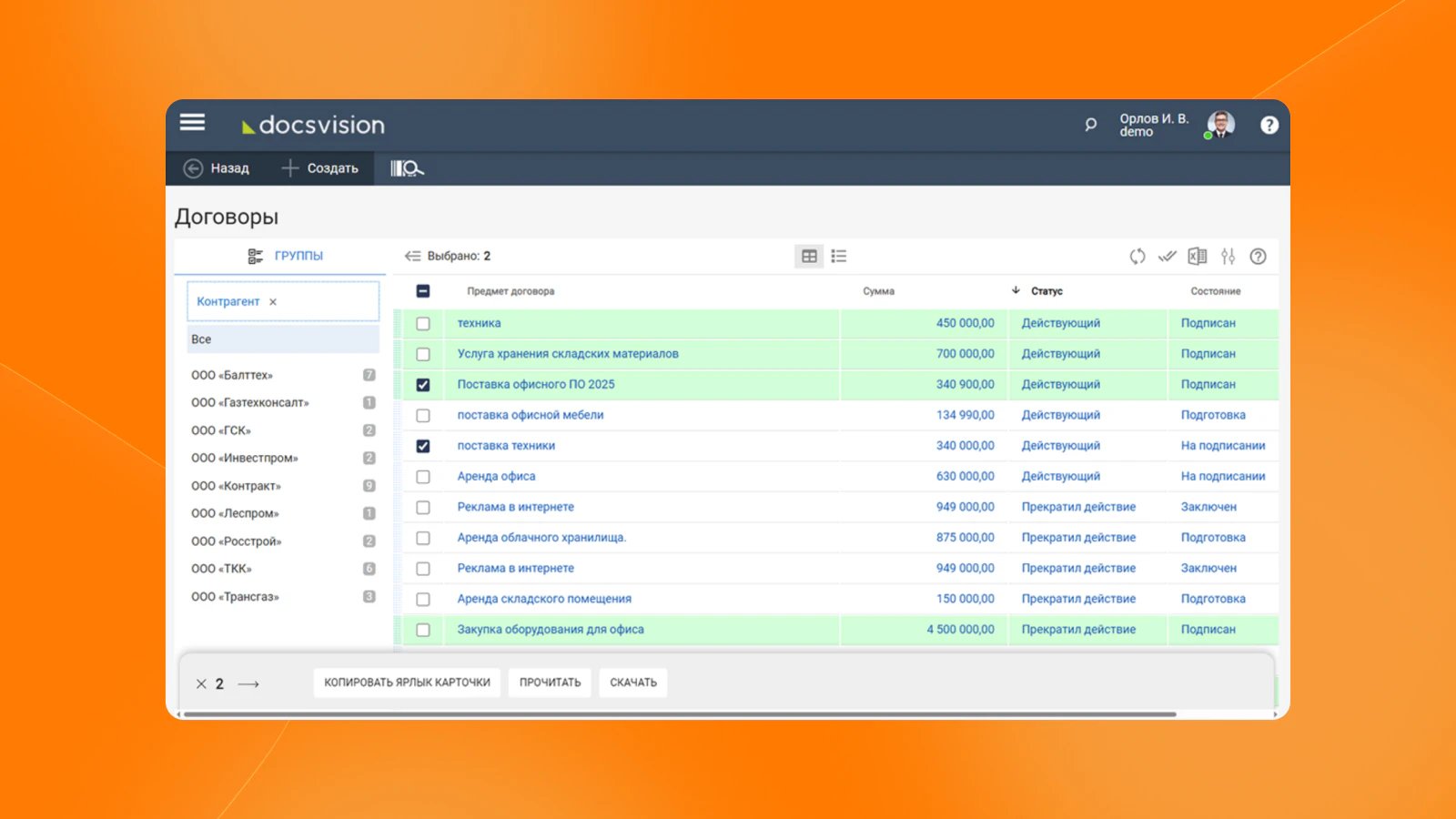
Task: Check the Аренда офиса row checkbox
Action: (423, 477)
